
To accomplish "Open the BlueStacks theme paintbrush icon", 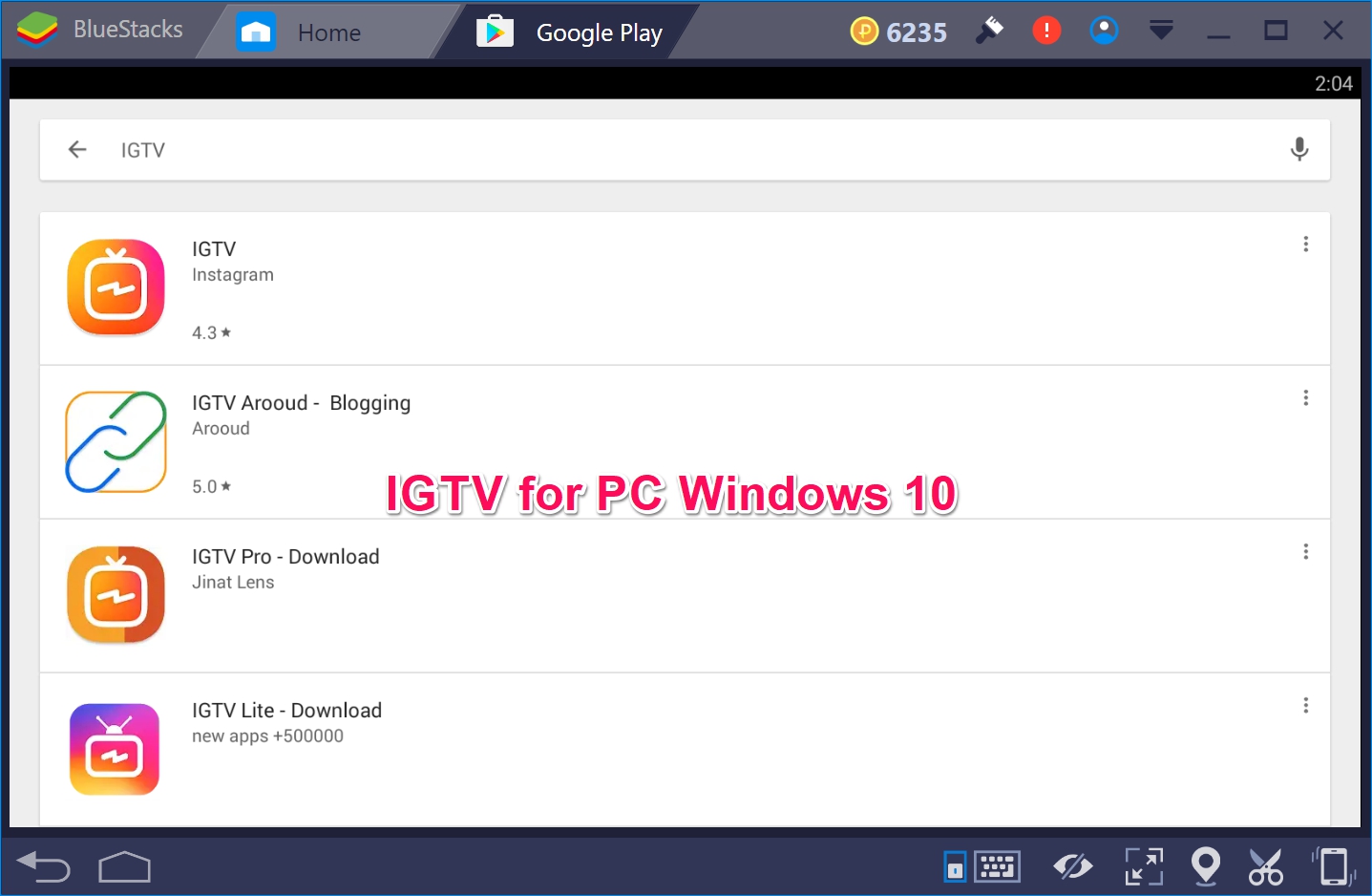I will [x=990, y=30].
